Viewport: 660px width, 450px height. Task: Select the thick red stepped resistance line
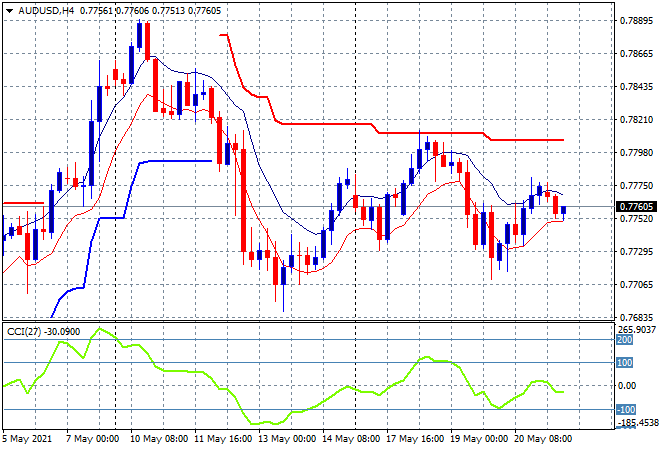tap(320, 124)
